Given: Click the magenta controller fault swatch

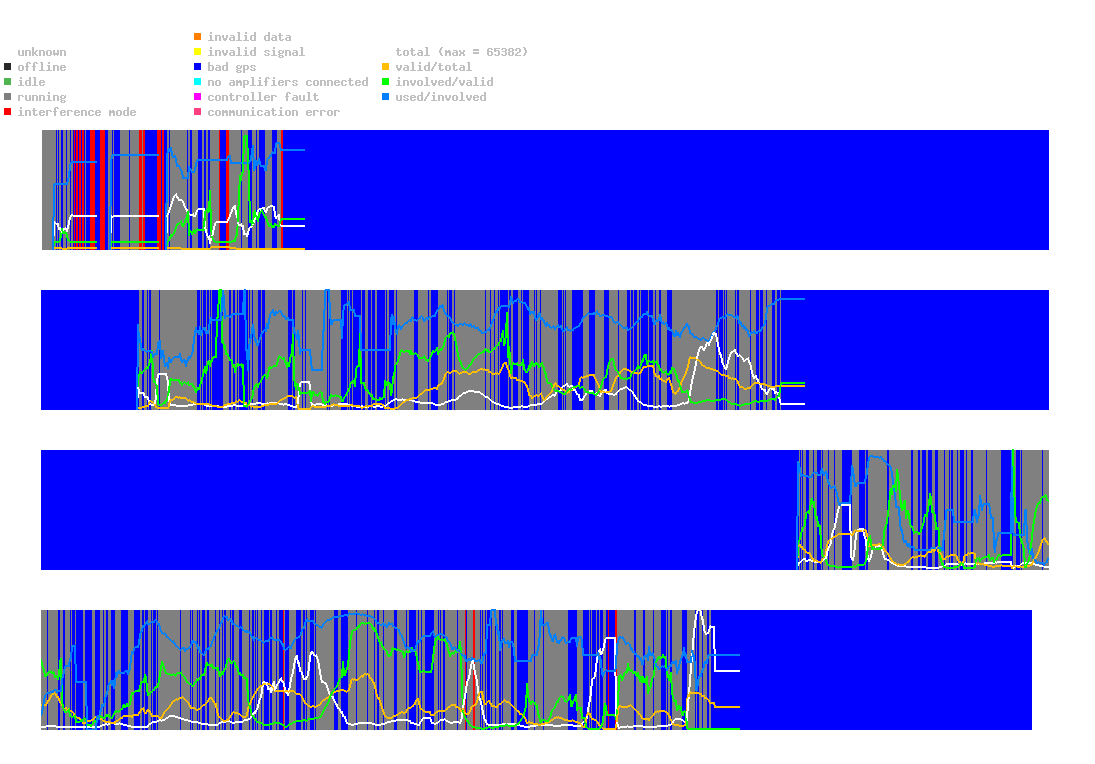Looking at the screenshot, I should (x=198, y=97).
